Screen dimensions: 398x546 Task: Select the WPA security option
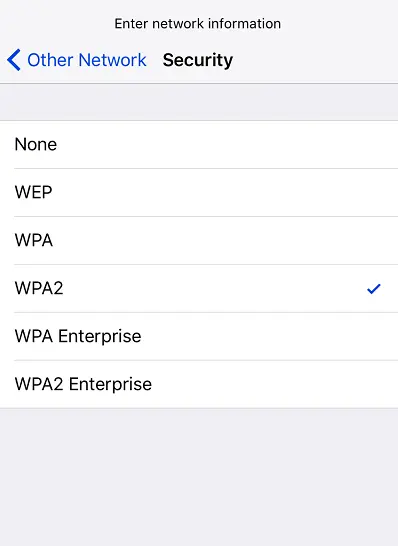[199, 241]
